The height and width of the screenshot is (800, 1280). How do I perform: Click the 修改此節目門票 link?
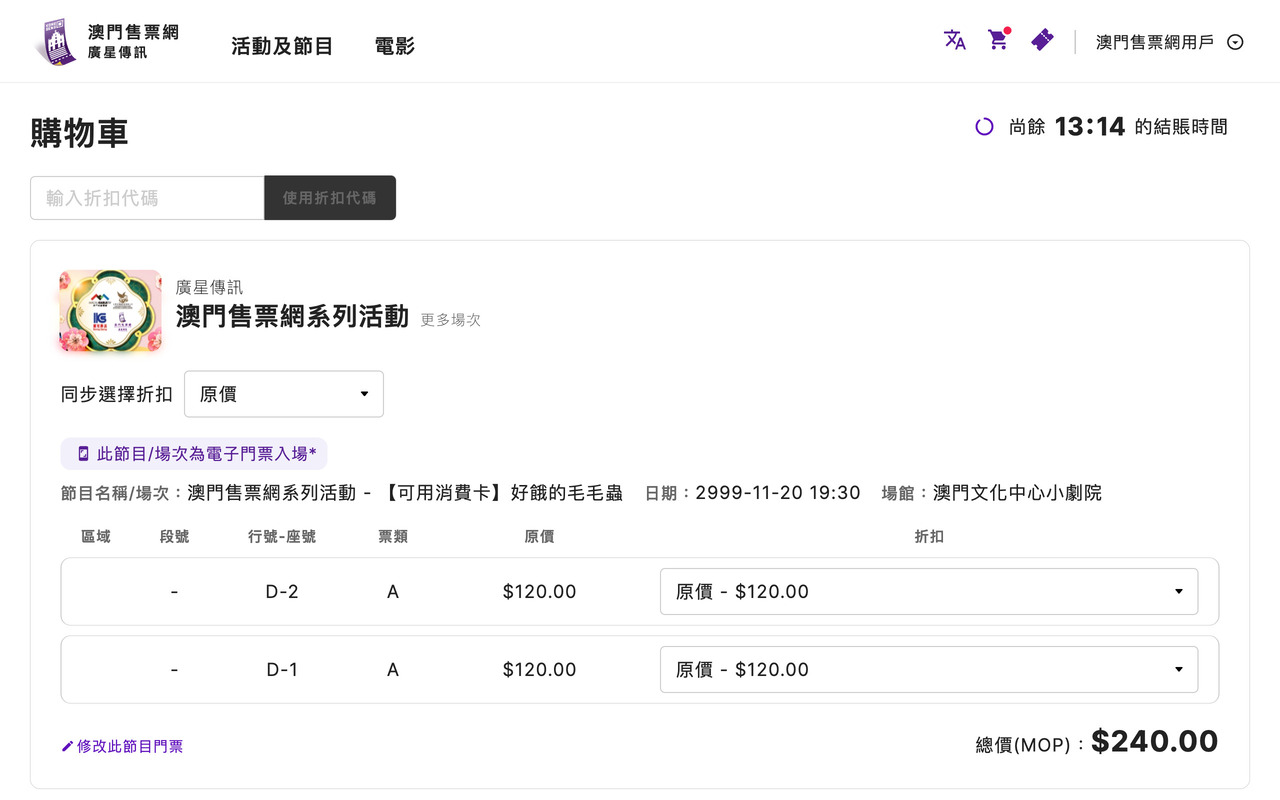[130, 746]
